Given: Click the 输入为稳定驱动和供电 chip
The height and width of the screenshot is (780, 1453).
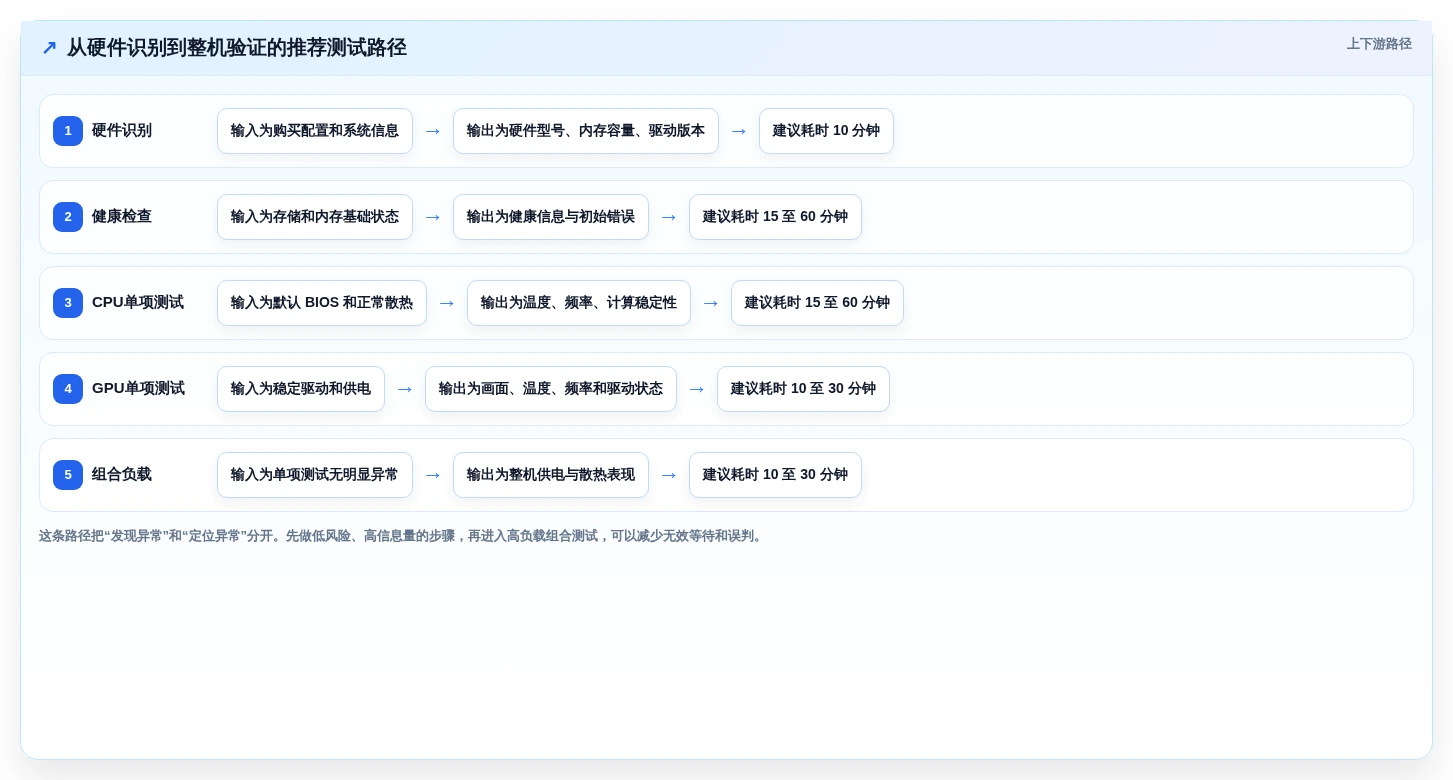Looking at the screenshot, I should [x=301, y=389].
